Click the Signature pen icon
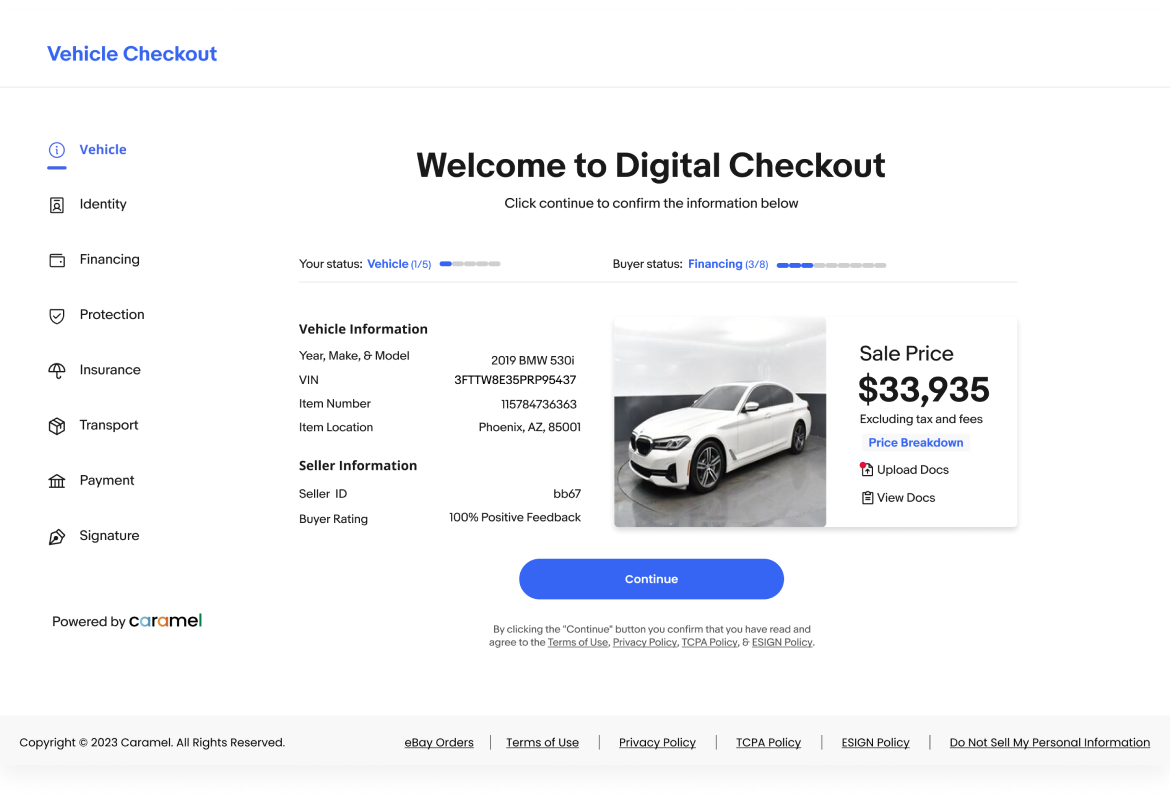The width and height of the screenshot is (1170, 801). tap(57, 535)
